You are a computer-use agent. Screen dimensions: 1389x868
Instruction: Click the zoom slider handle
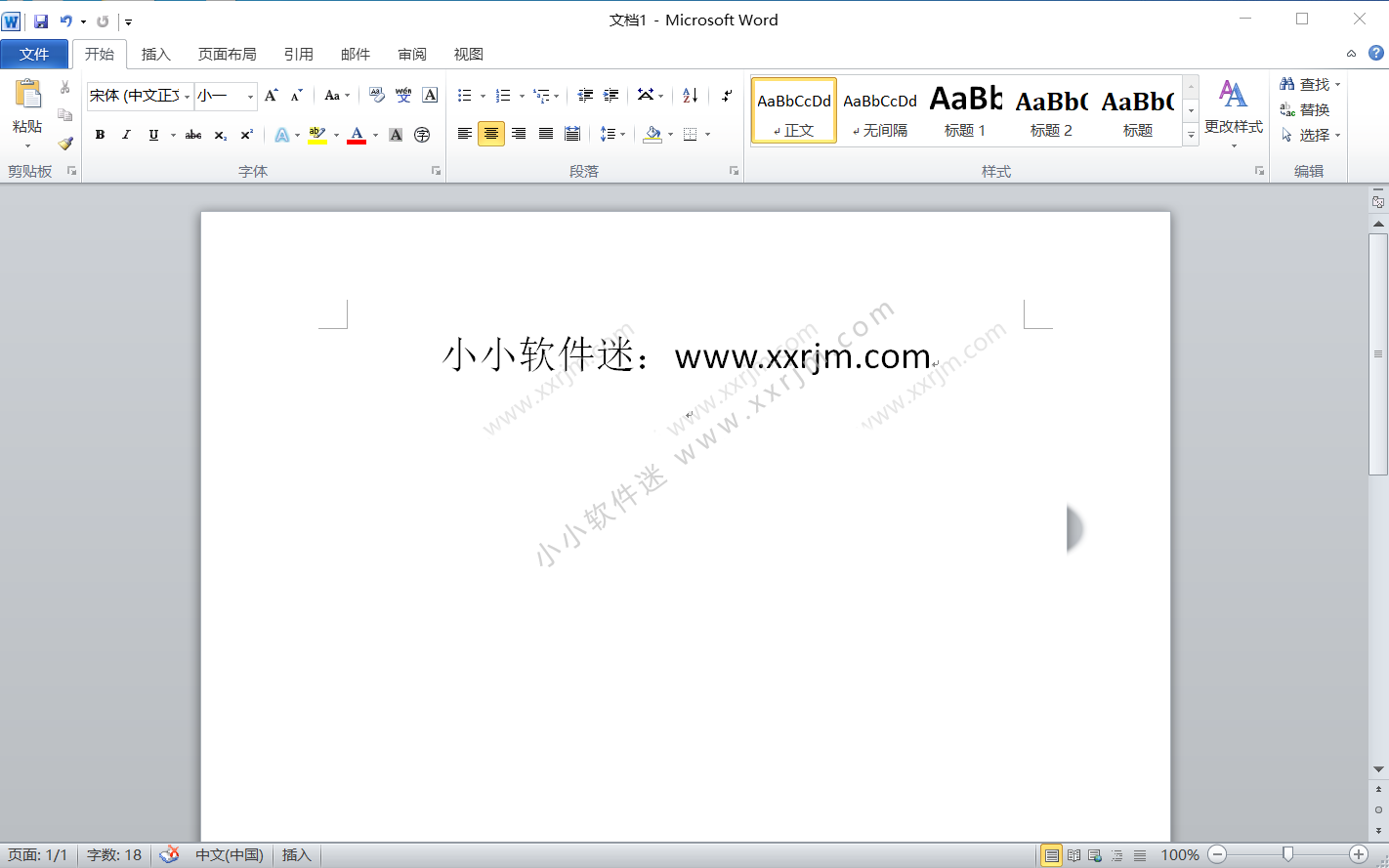(x=1287, y=854)
